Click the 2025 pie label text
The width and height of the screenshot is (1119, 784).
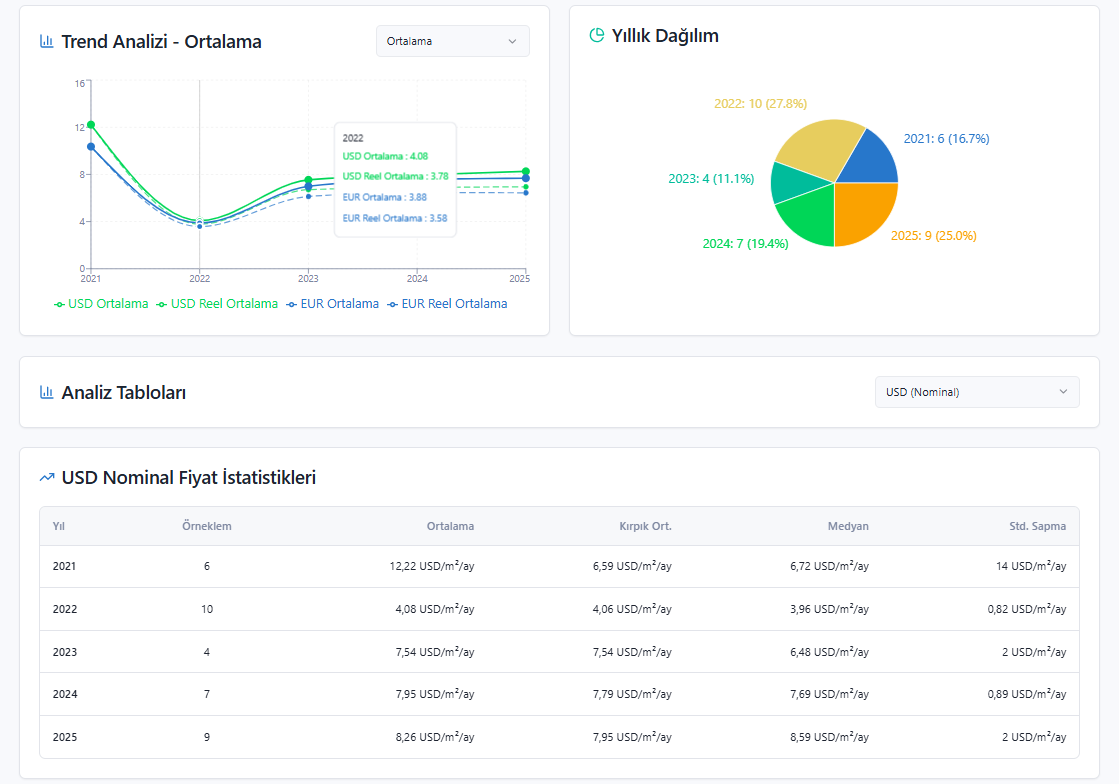(933, 235)
